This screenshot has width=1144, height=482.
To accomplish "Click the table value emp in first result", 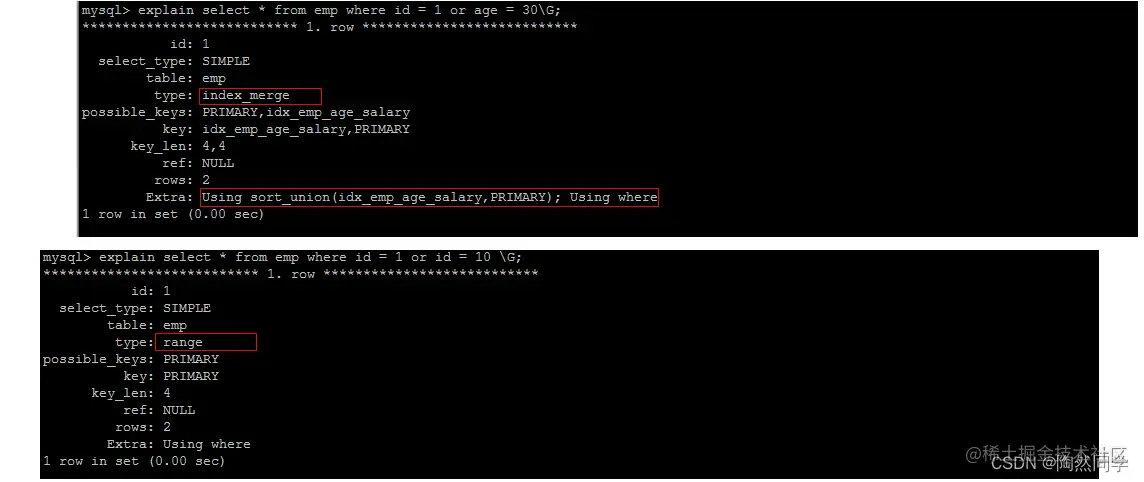I will [x=214, y=79].
